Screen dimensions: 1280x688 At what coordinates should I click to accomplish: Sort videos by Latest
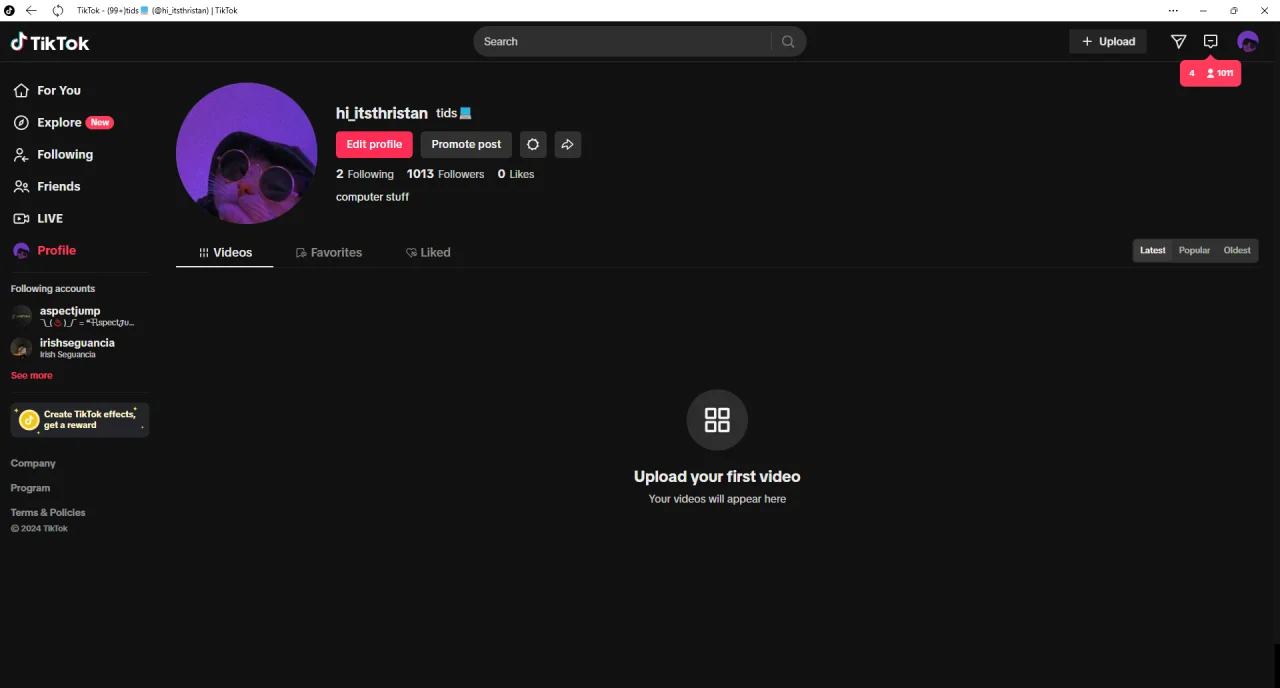click(1153, 250)
